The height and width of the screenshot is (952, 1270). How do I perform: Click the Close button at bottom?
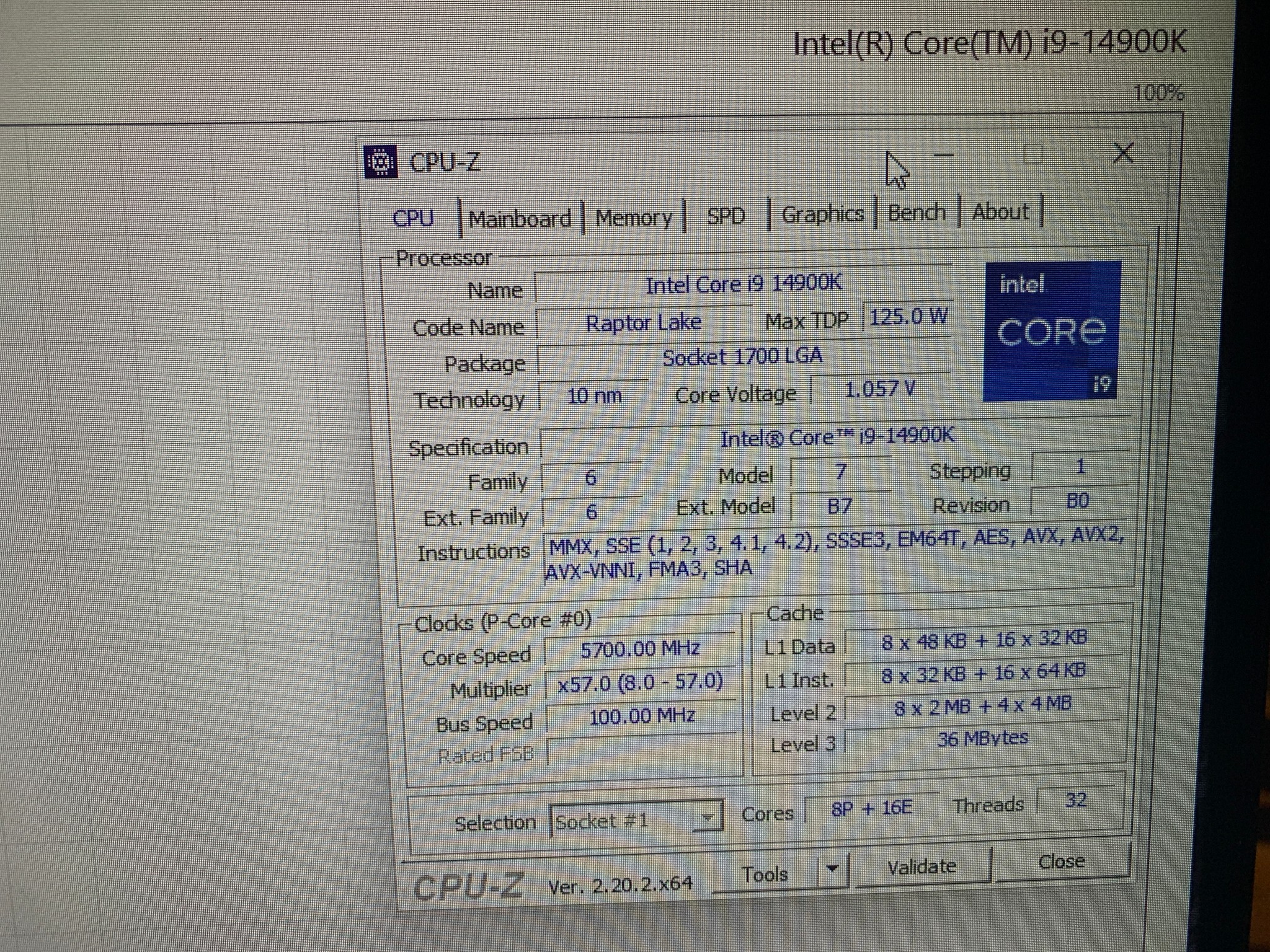[1062, 862]
